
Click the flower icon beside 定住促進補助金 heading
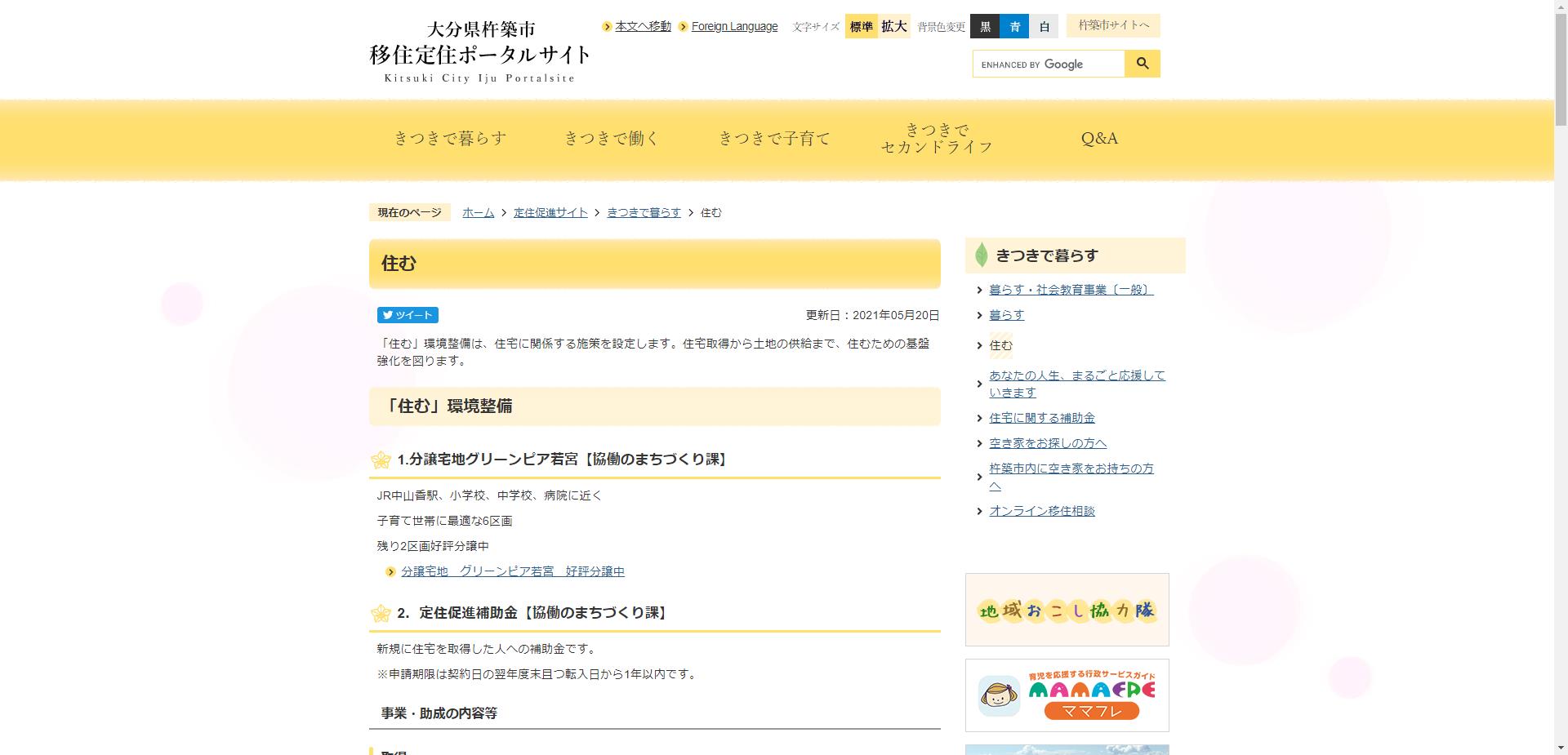coord(382,612)
